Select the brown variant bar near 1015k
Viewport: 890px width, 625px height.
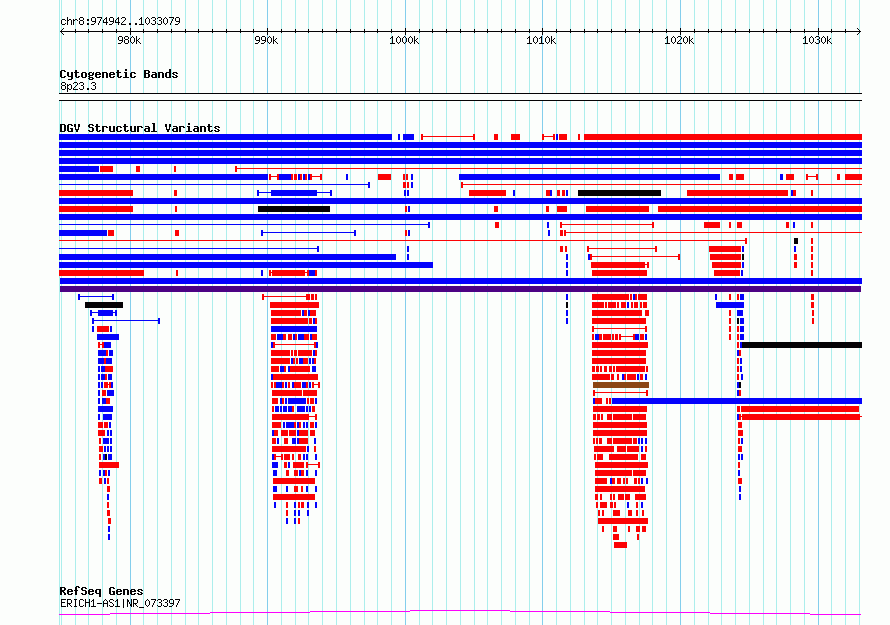coord(621,385)
